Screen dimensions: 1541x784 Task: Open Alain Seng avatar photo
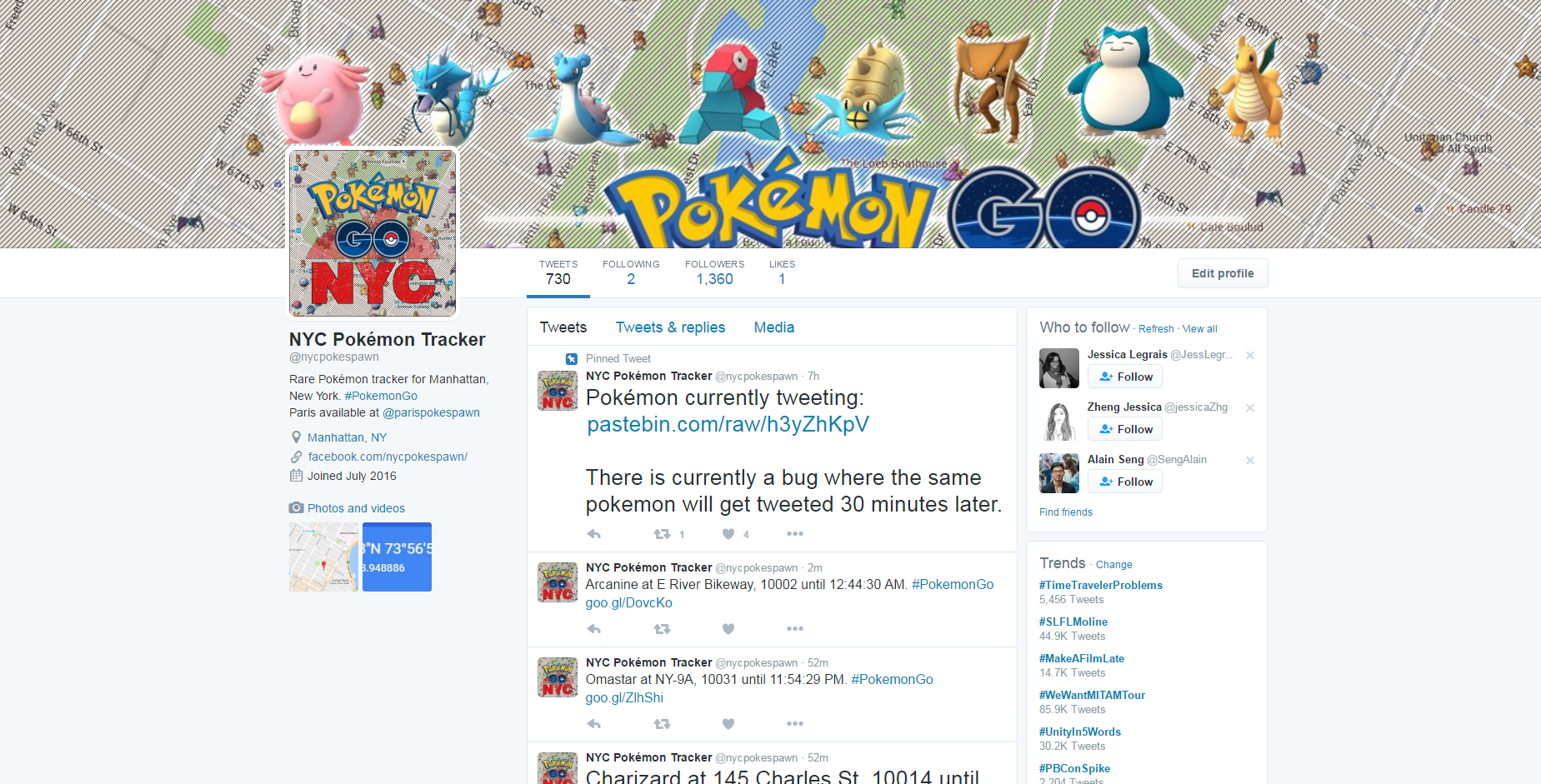pyautogui.click(x=1059, y=473)
